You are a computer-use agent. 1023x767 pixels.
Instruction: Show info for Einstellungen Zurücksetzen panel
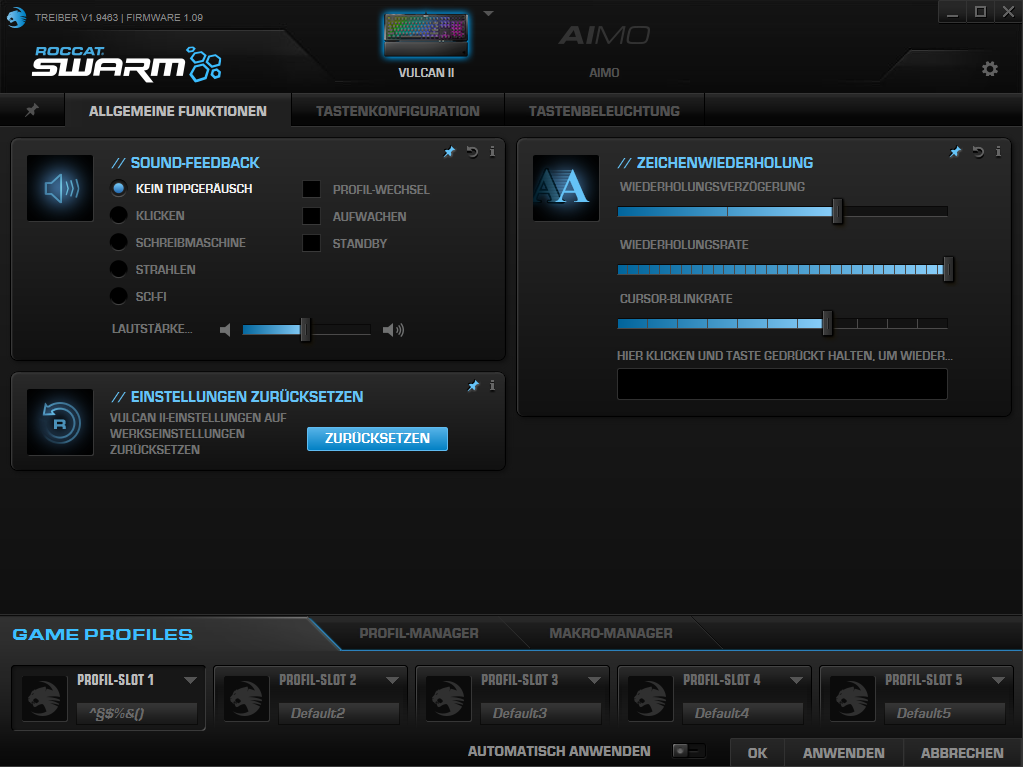[x=493, y=385]
